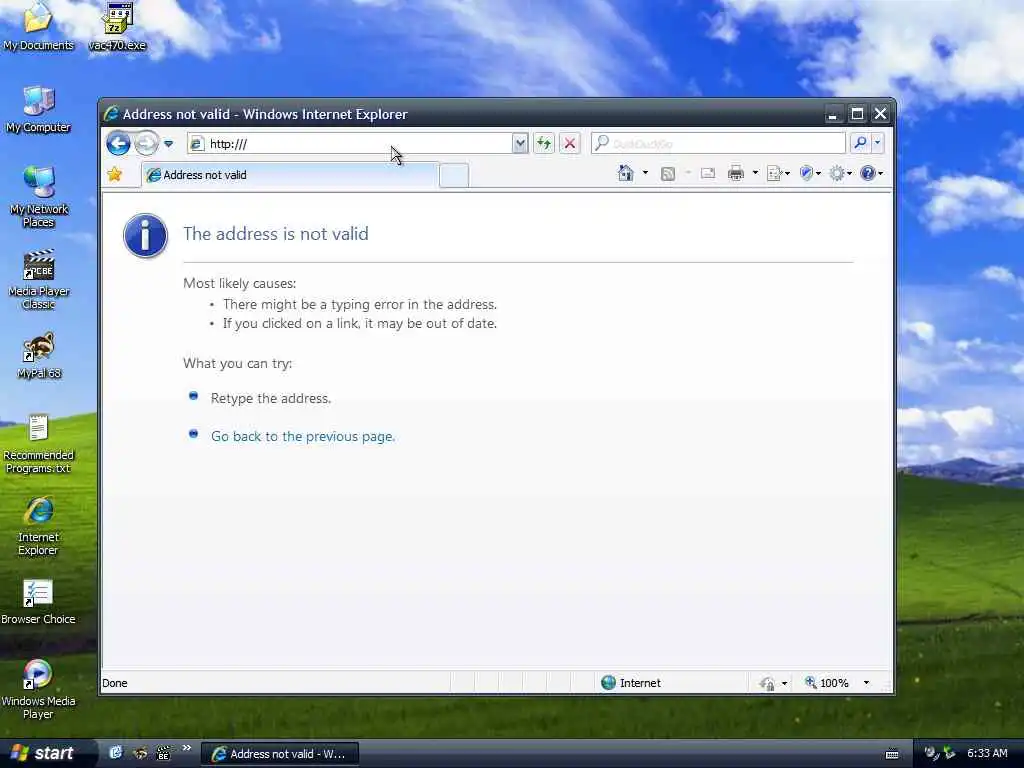The image size is (1024, 768).
Task: Expand the zoom level dropdown arrow
Action: pos(866,682)
